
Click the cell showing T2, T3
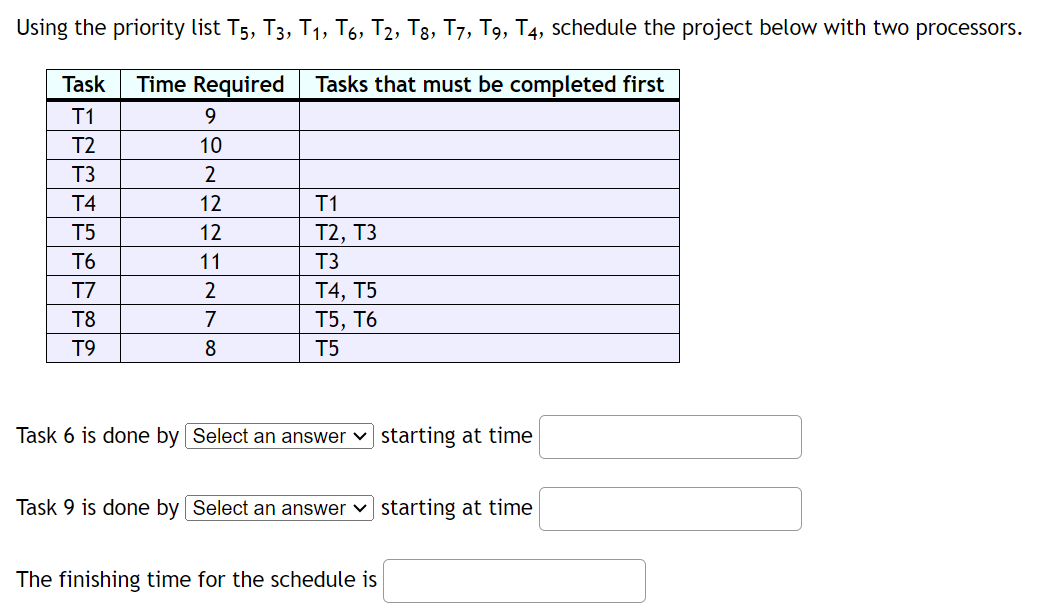[336, 232]
